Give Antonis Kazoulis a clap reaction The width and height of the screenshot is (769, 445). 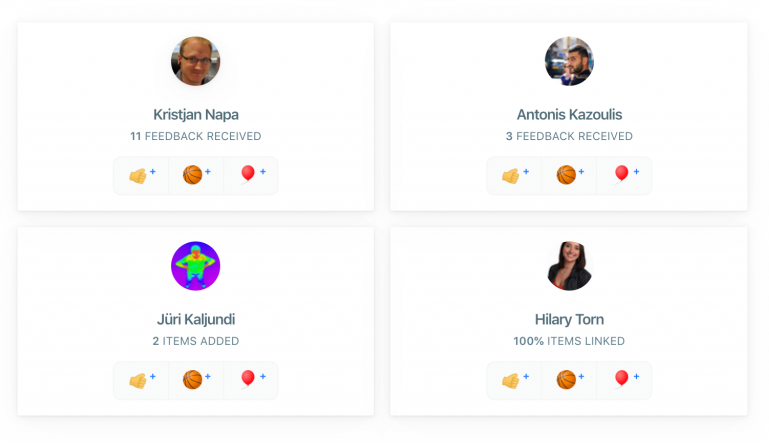pos(514,176)
